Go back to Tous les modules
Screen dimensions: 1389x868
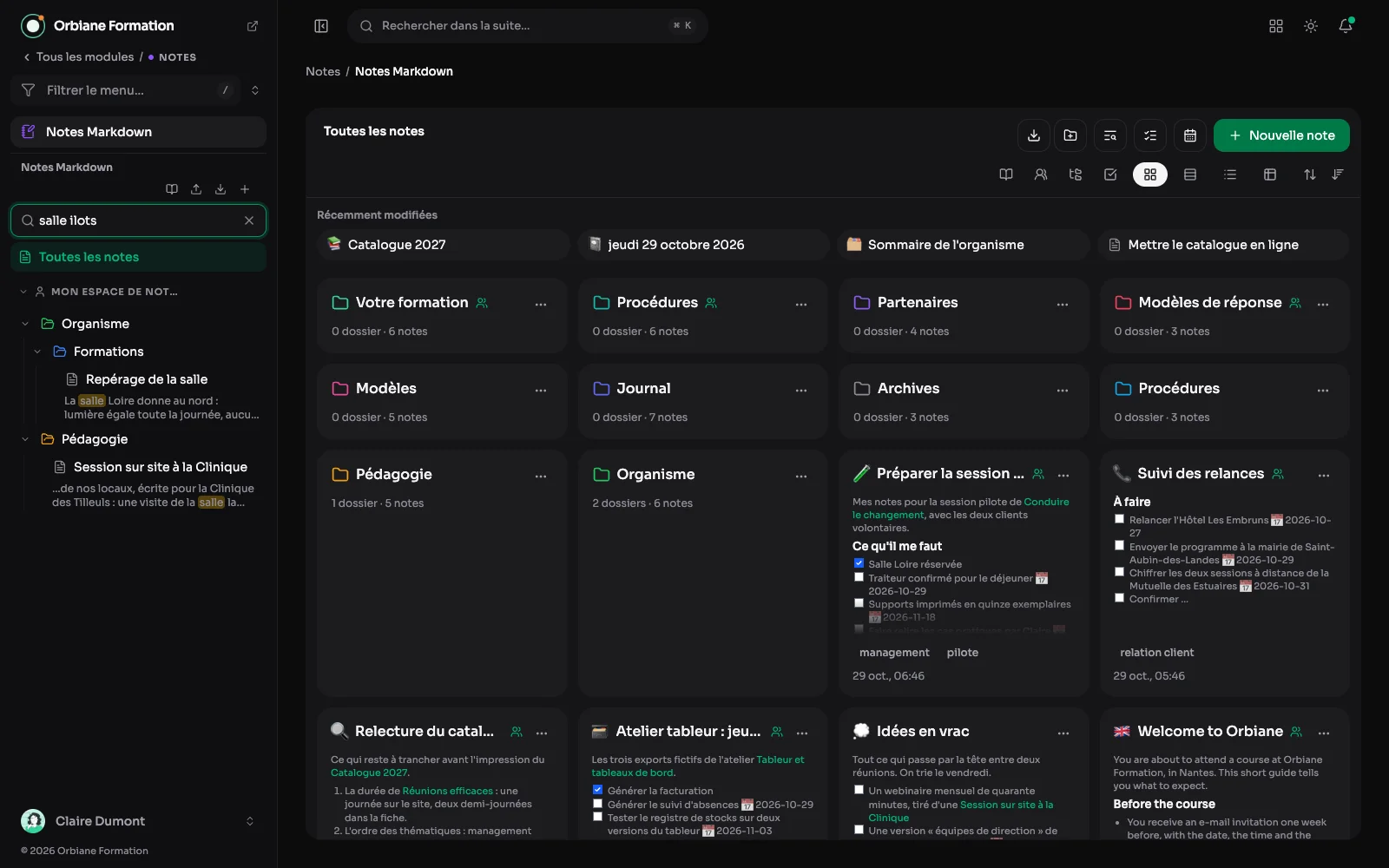click(78, 57)
